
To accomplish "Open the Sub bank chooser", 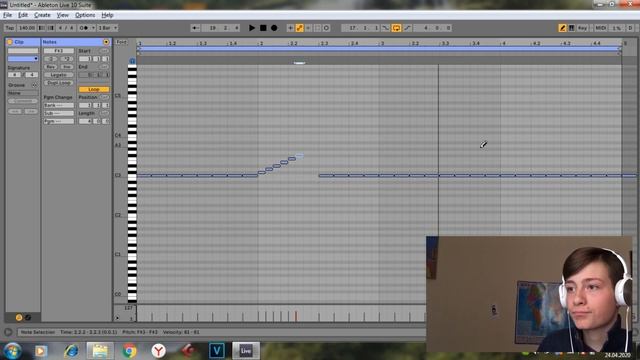I will [x=59, y=113].
